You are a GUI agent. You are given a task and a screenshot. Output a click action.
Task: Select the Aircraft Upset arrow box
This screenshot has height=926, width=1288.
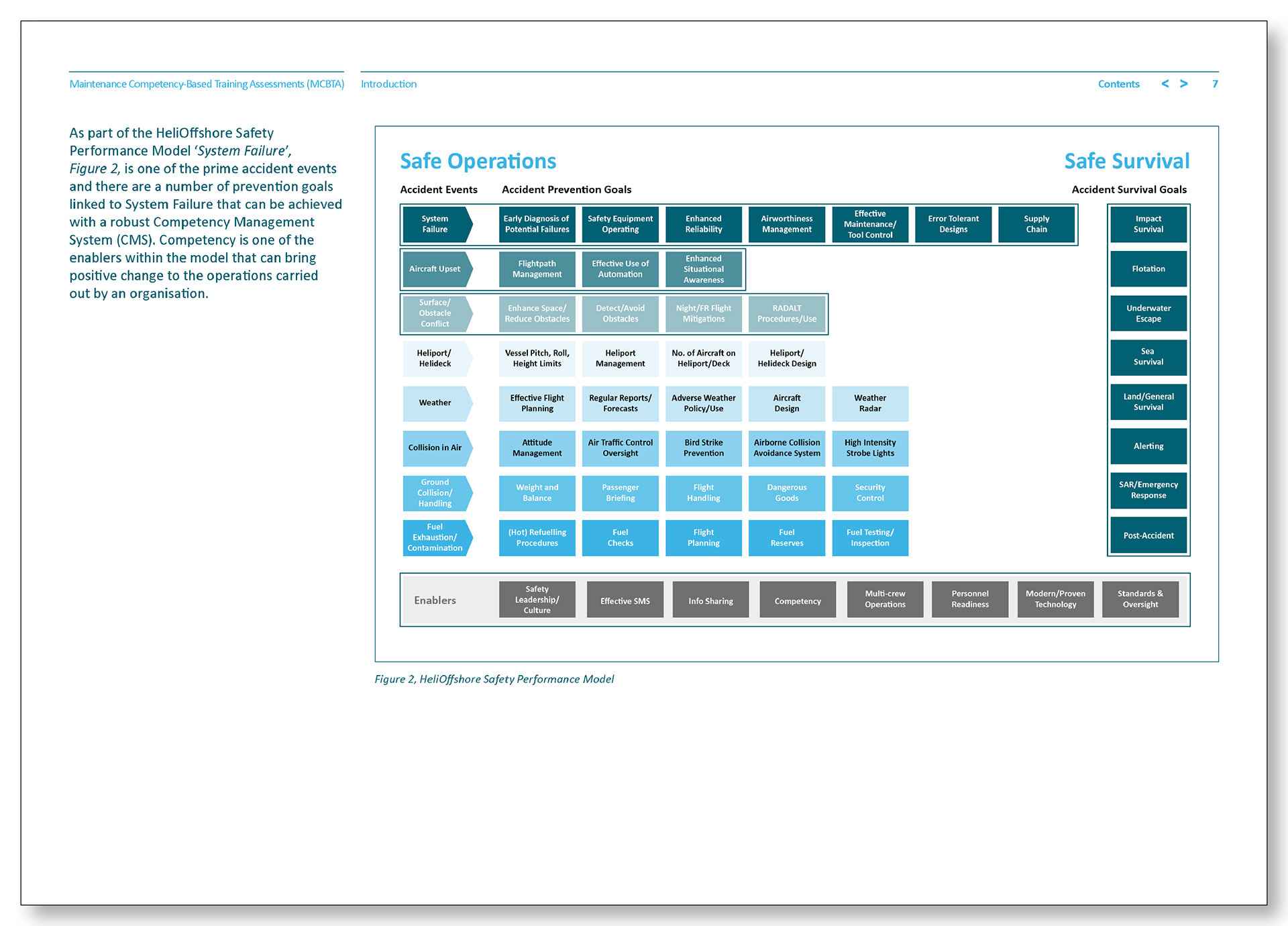point(435,269)
